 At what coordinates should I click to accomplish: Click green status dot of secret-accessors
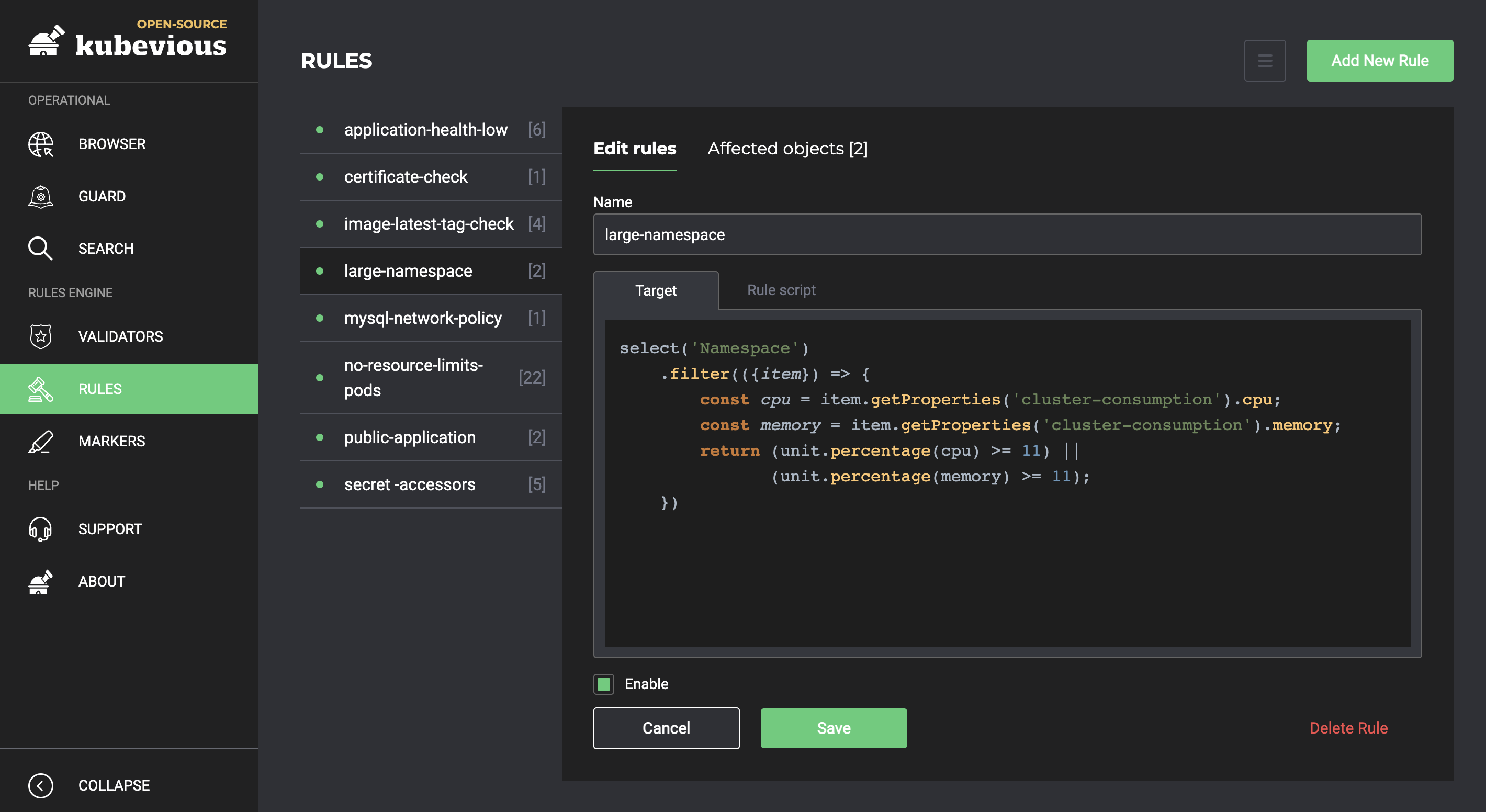[320, 484]
